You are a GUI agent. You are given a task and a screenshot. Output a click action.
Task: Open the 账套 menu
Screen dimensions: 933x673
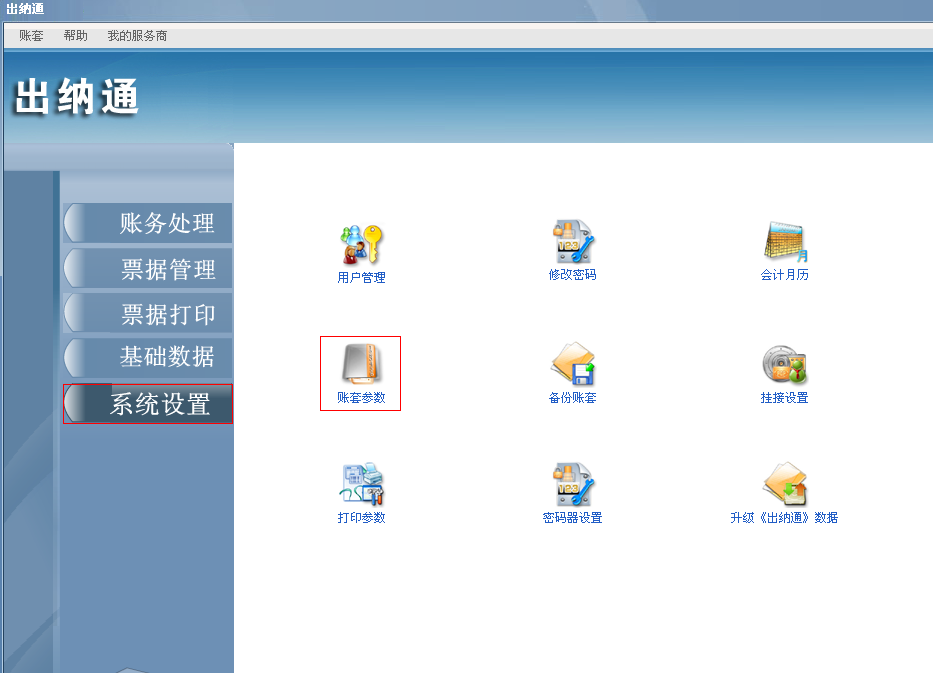point(31,36)
